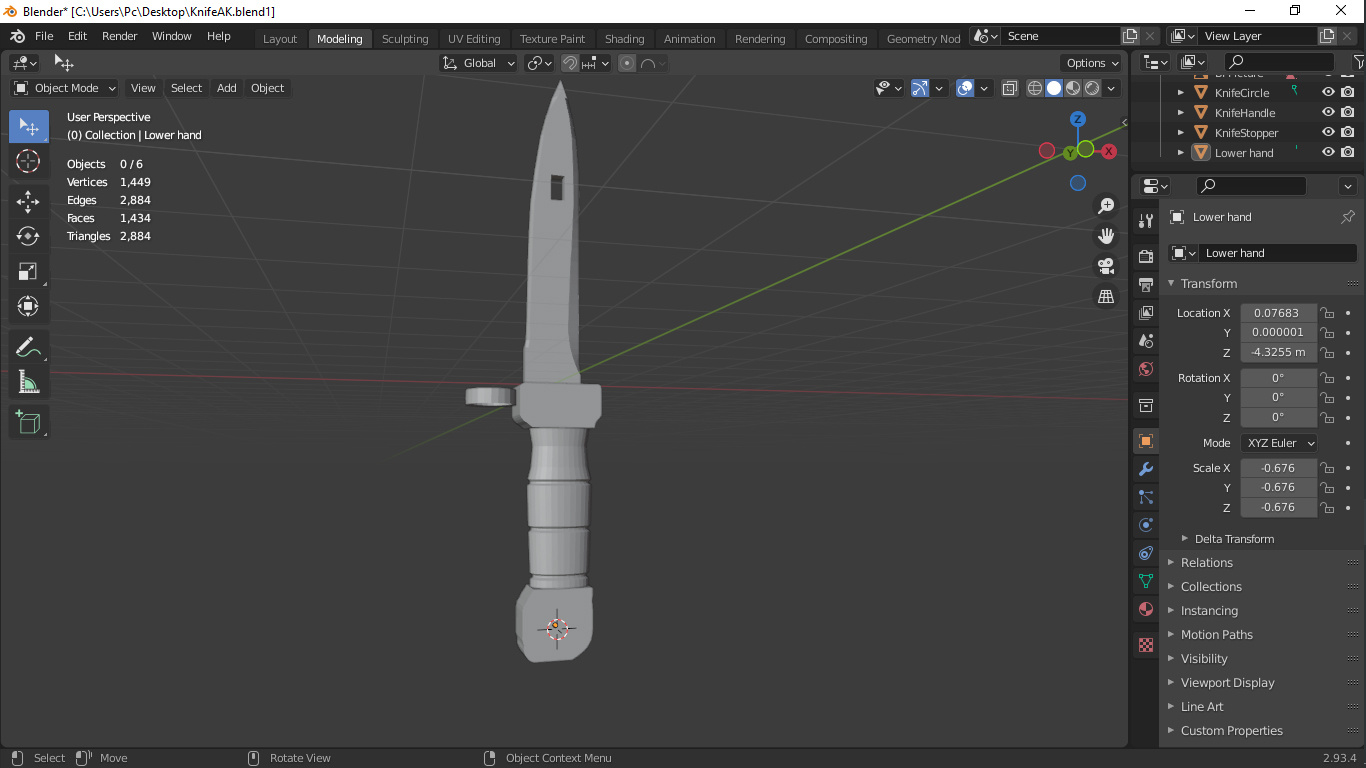Toggle X-Ray mode in viewport header

pos(1009,88)
